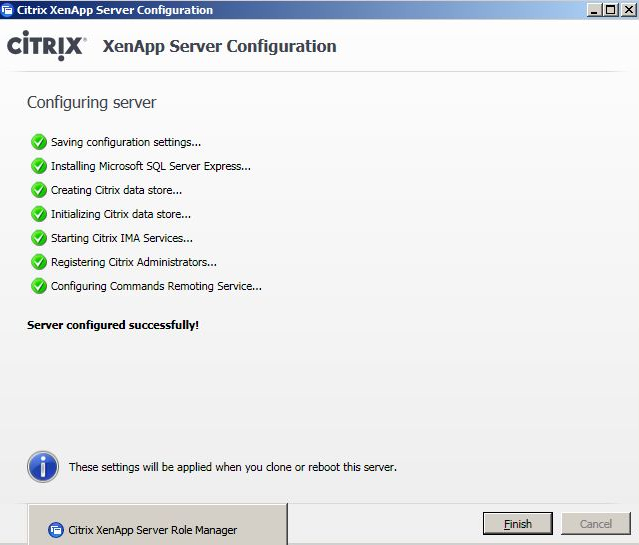This screenshot has height=545, width=639.
Task: Minimize the XenApp Server Configuration window
Action: [x=595, y=10]
